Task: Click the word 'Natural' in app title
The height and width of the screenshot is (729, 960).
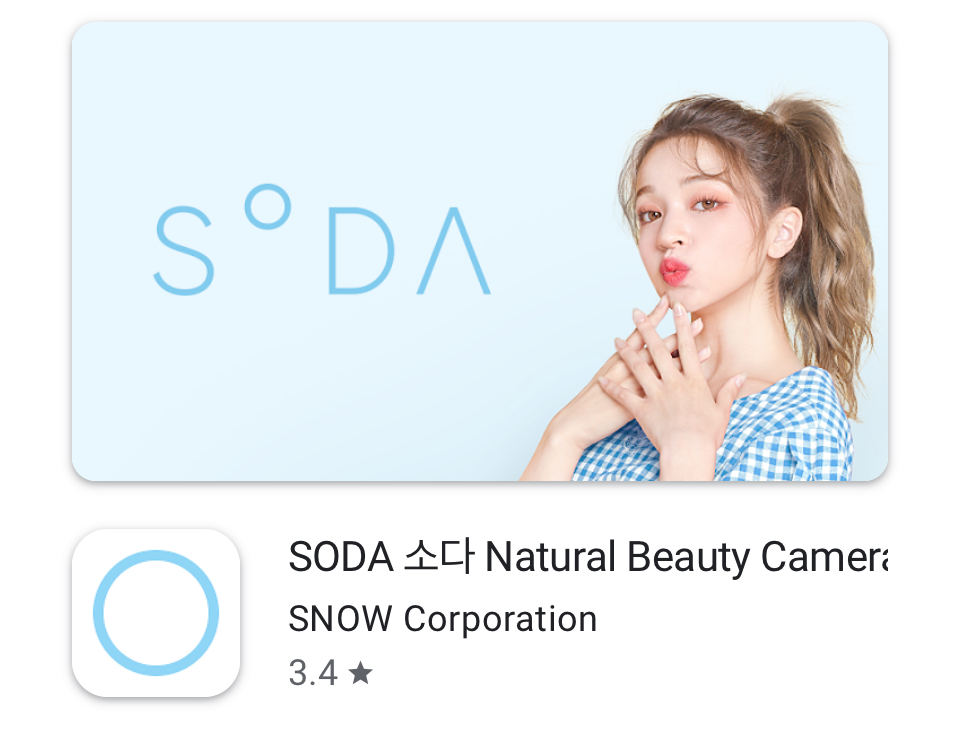Action: tap(550, 556)
